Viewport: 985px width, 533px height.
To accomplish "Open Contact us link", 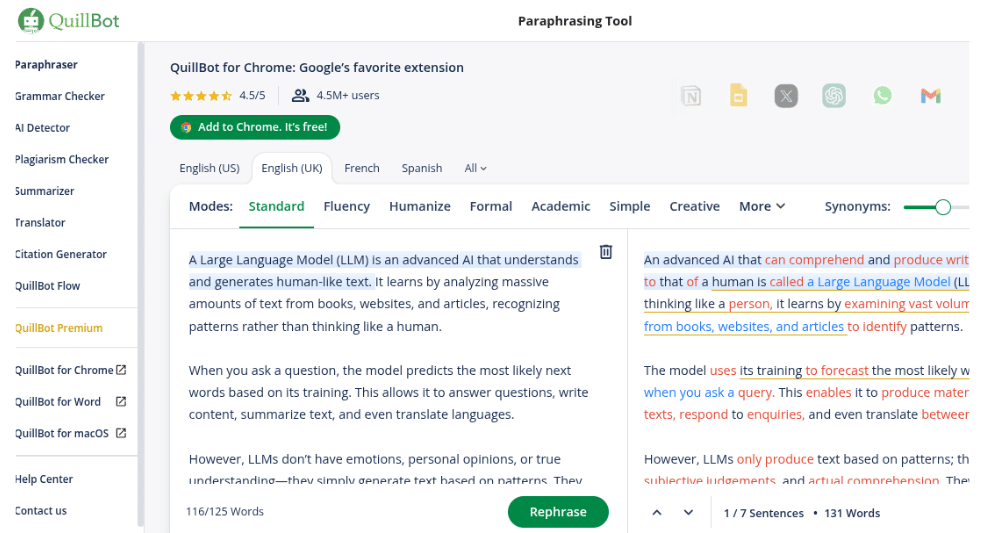I will tap(41, 510).
